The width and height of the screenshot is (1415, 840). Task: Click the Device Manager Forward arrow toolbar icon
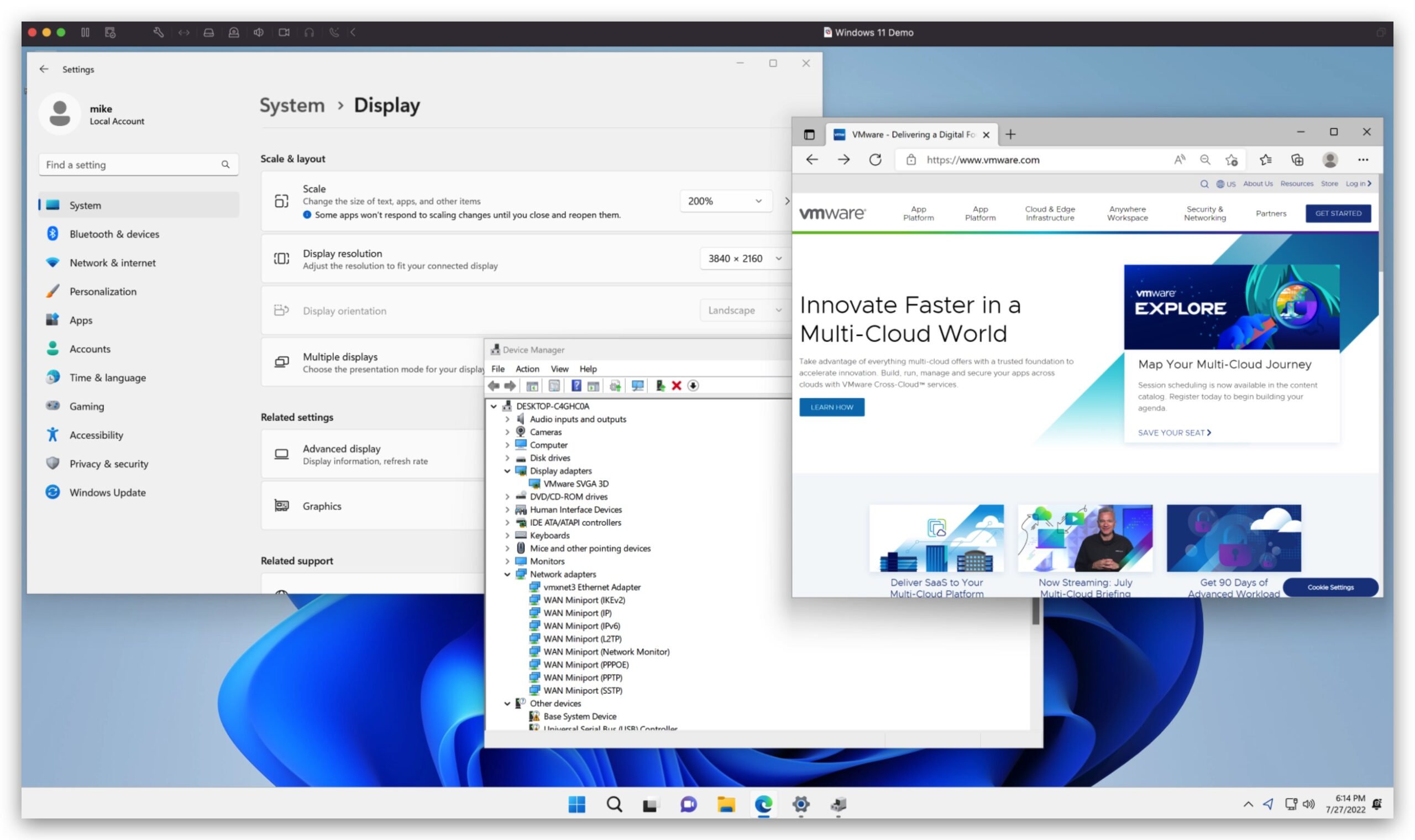510,386
